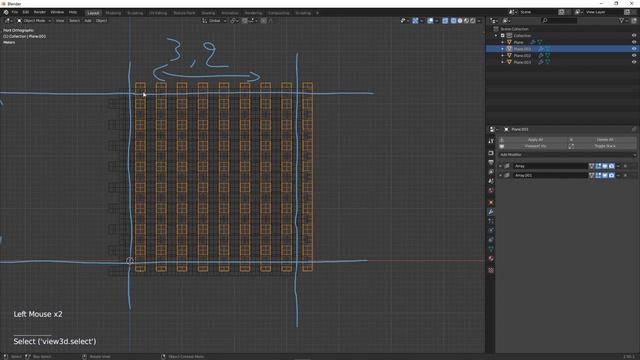640x360 pixels.
Task: Toggle proportional editing icon
Action: point(264,20)
